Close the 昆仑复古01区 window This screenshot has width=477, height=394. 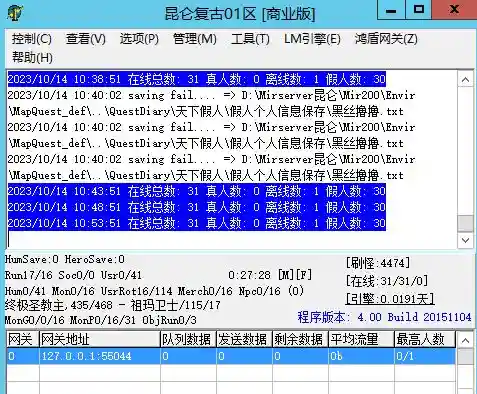coord(455,10)
